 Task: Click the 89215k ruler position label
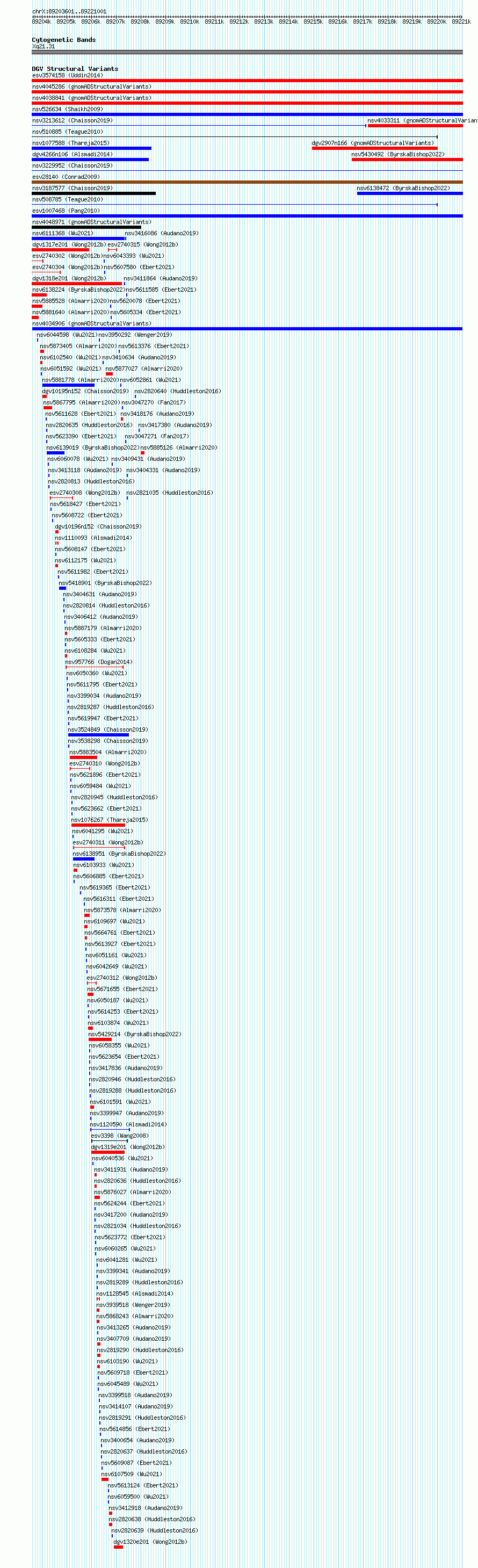tap(313, 21)
